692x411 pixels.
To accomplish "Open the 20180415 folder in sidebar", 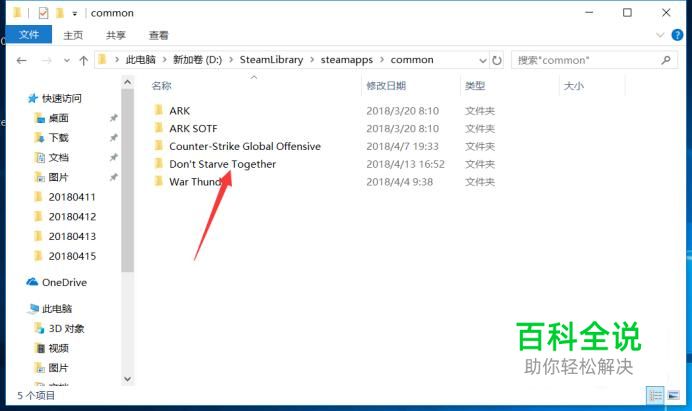I will (x=72, y=256).
